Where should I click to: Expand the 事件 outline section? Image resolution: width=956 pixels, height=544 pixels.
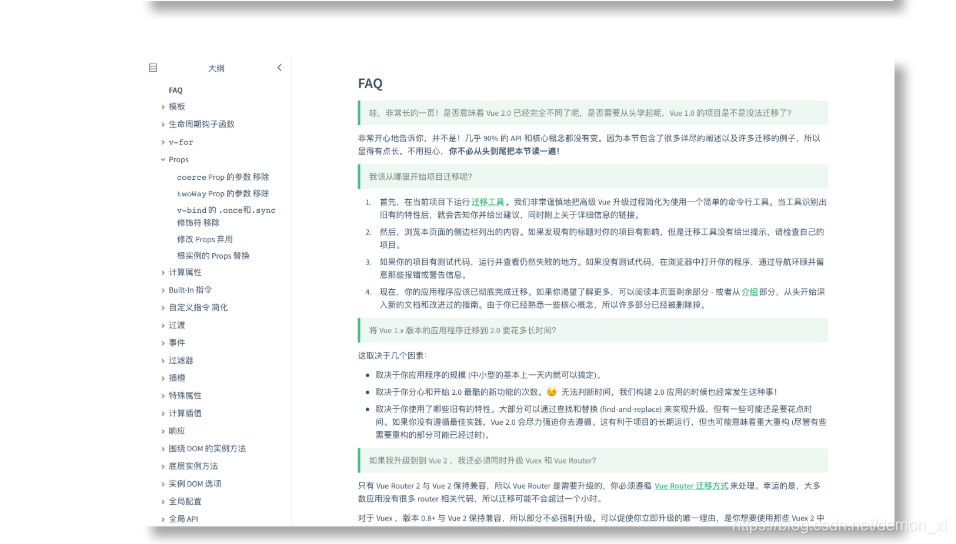pyautogui.click(x=163, y=343)
